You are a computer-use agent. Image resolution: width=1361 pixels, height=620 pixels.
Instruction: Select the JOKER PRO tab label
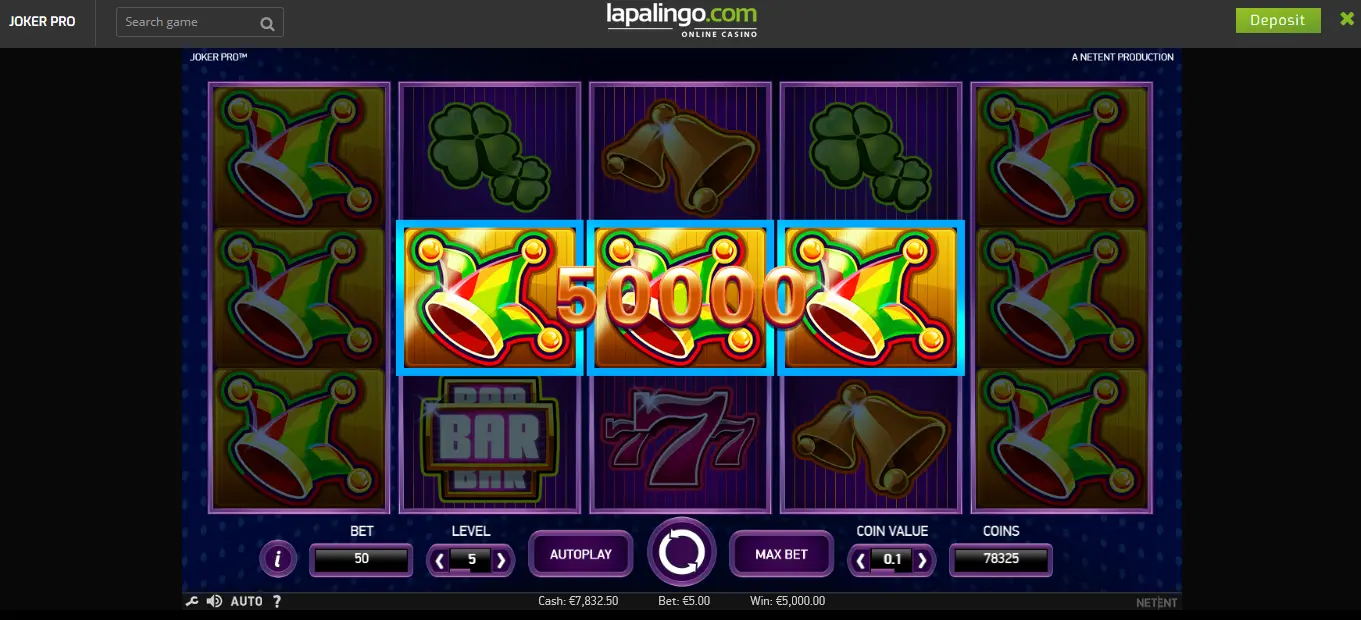pyautogui.click(x=42, y=21)
